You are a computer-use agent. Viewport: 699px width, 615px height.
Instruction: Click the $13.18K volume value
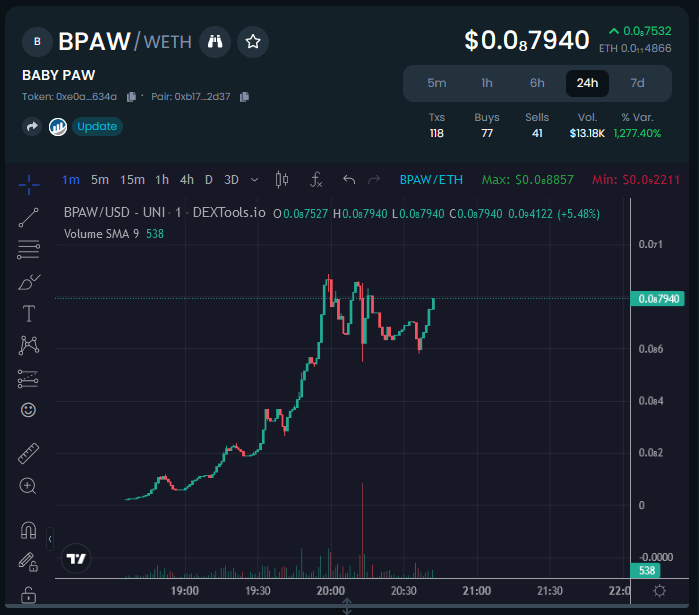point(587,133)
